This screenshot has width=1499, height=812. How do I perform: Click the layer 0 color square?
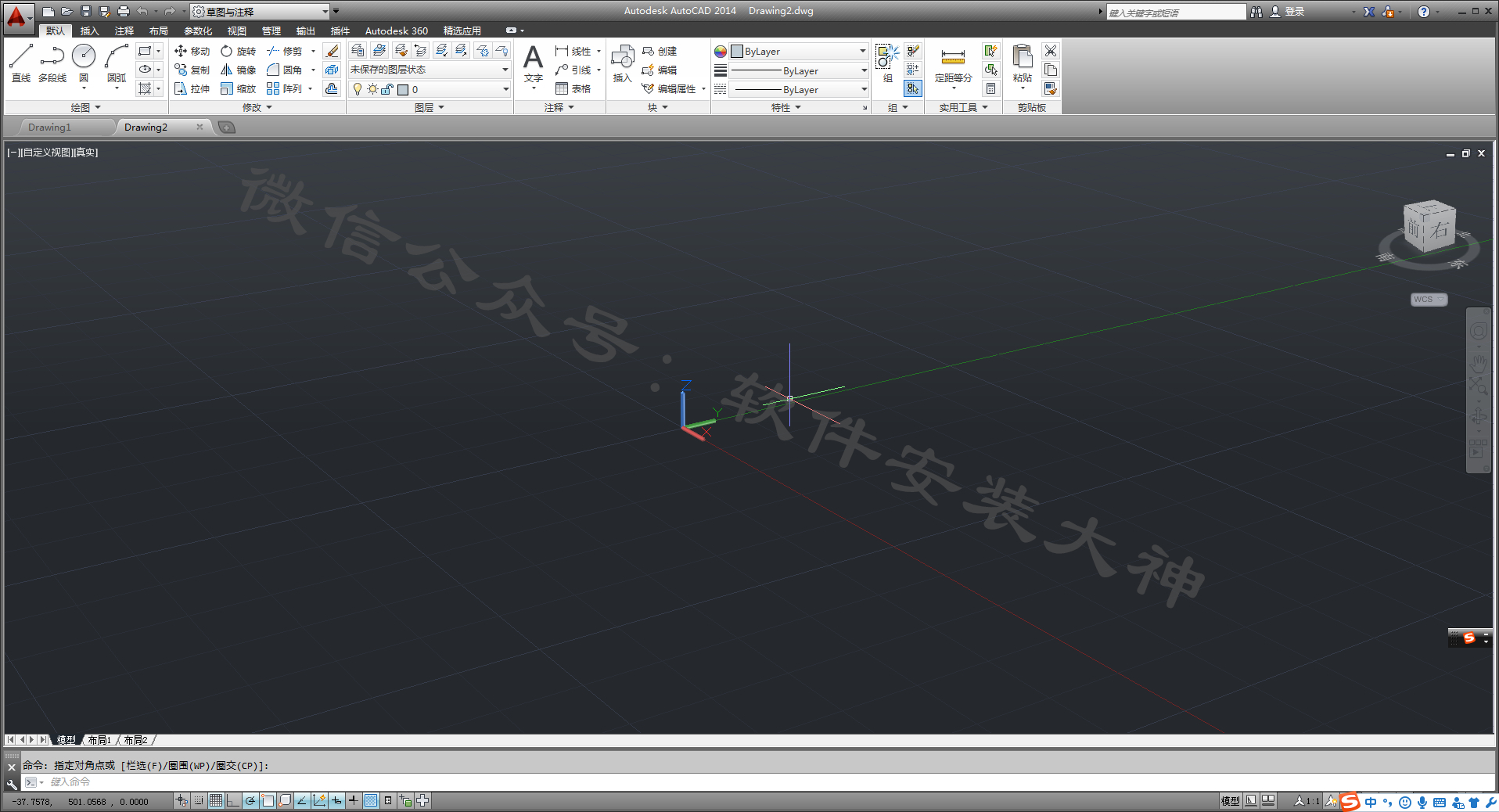point(403,89)
